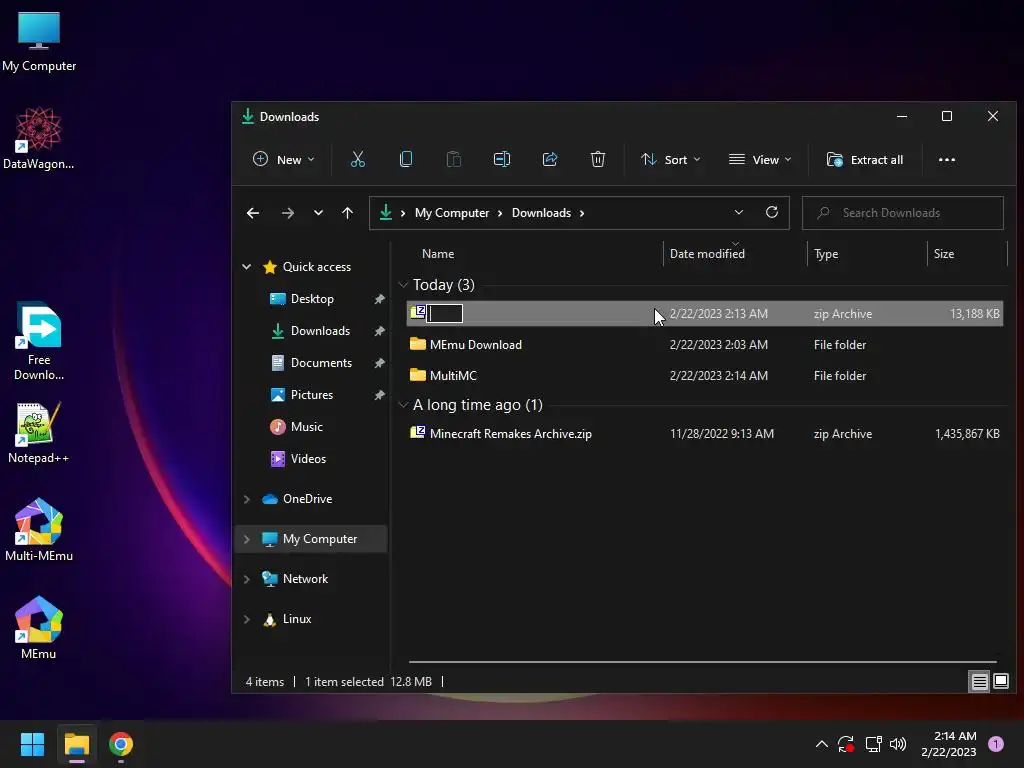Screen dimensions: 1024x768
Task: Select the MultiMC folder
Action: (x=705, y=376)
